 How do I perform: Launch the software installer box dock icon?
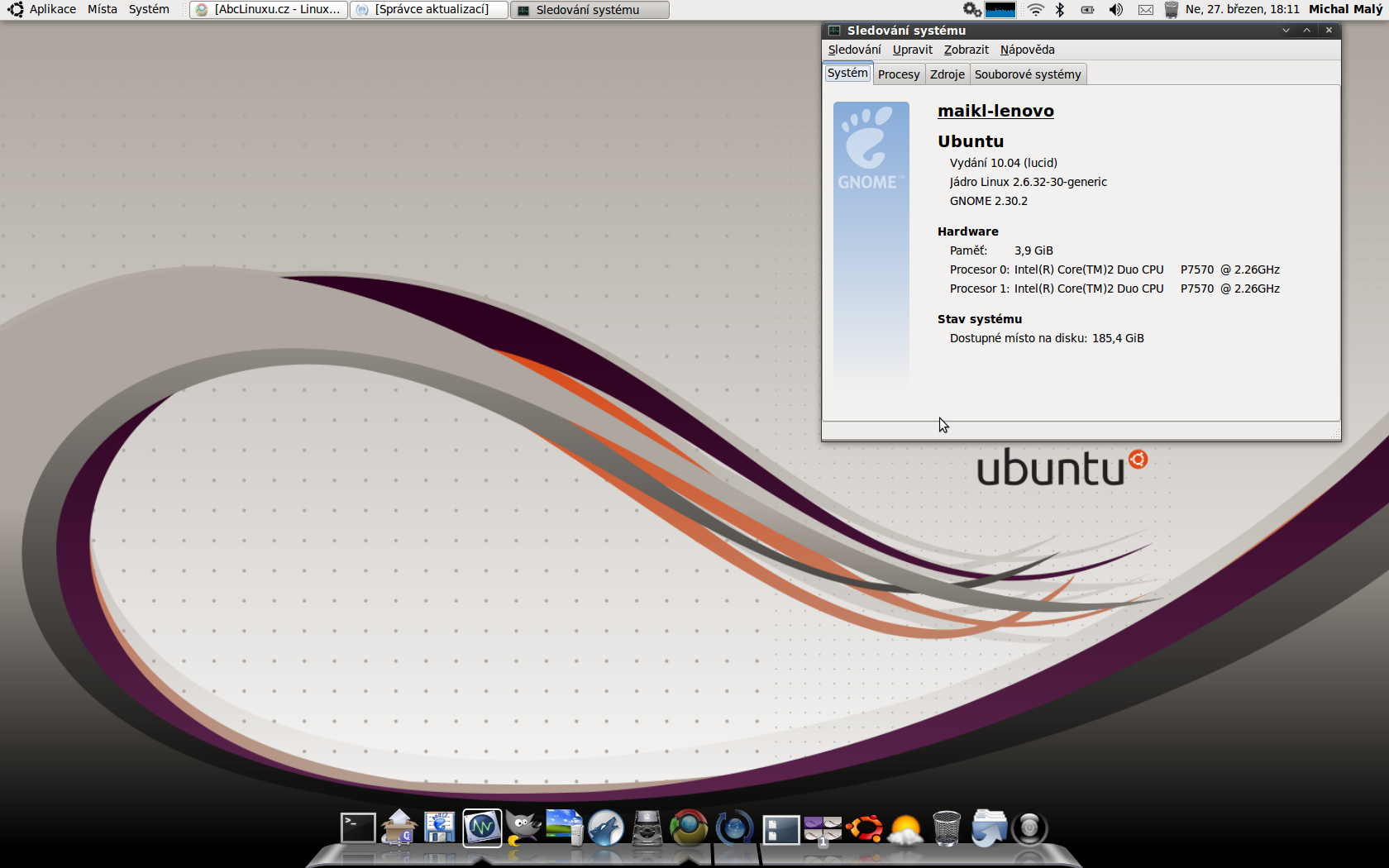pyautogui.click(x=399, y=827)
